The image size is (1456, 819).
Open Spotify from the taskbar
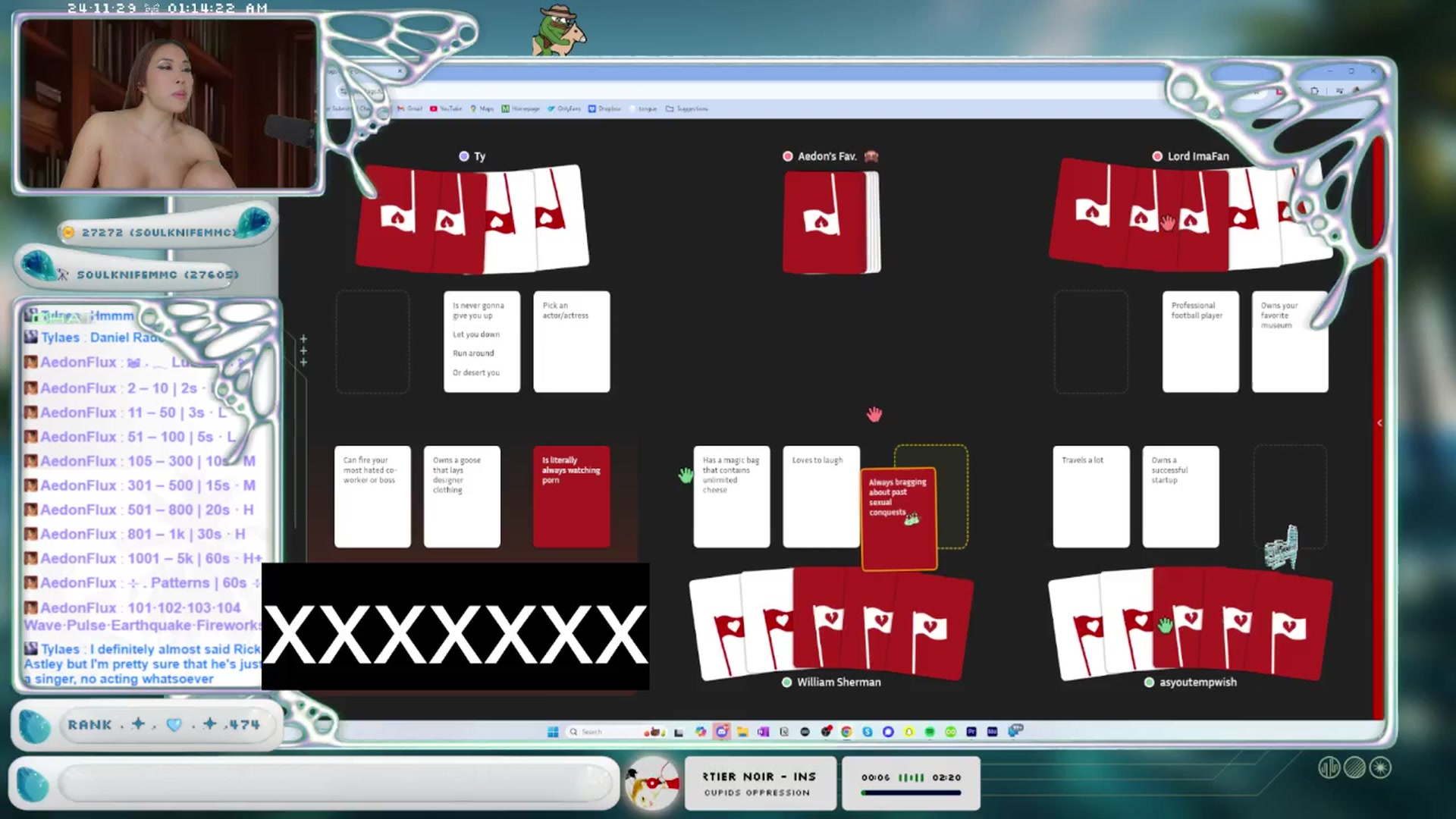click(x=930, y=732)
